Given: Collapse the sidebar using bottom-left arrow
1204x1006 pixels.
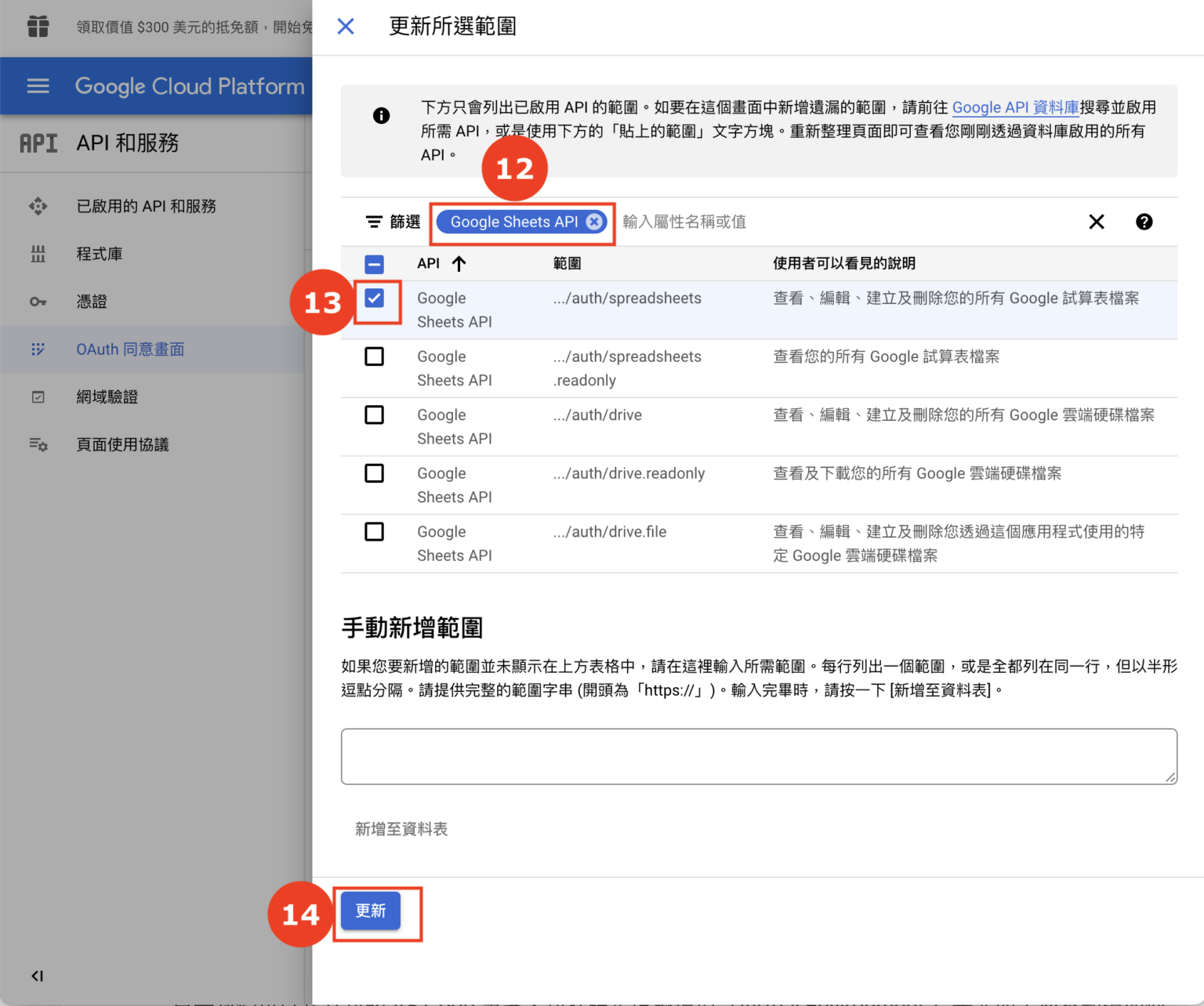Looking at the screenshot, I should (x=37, y=976).
